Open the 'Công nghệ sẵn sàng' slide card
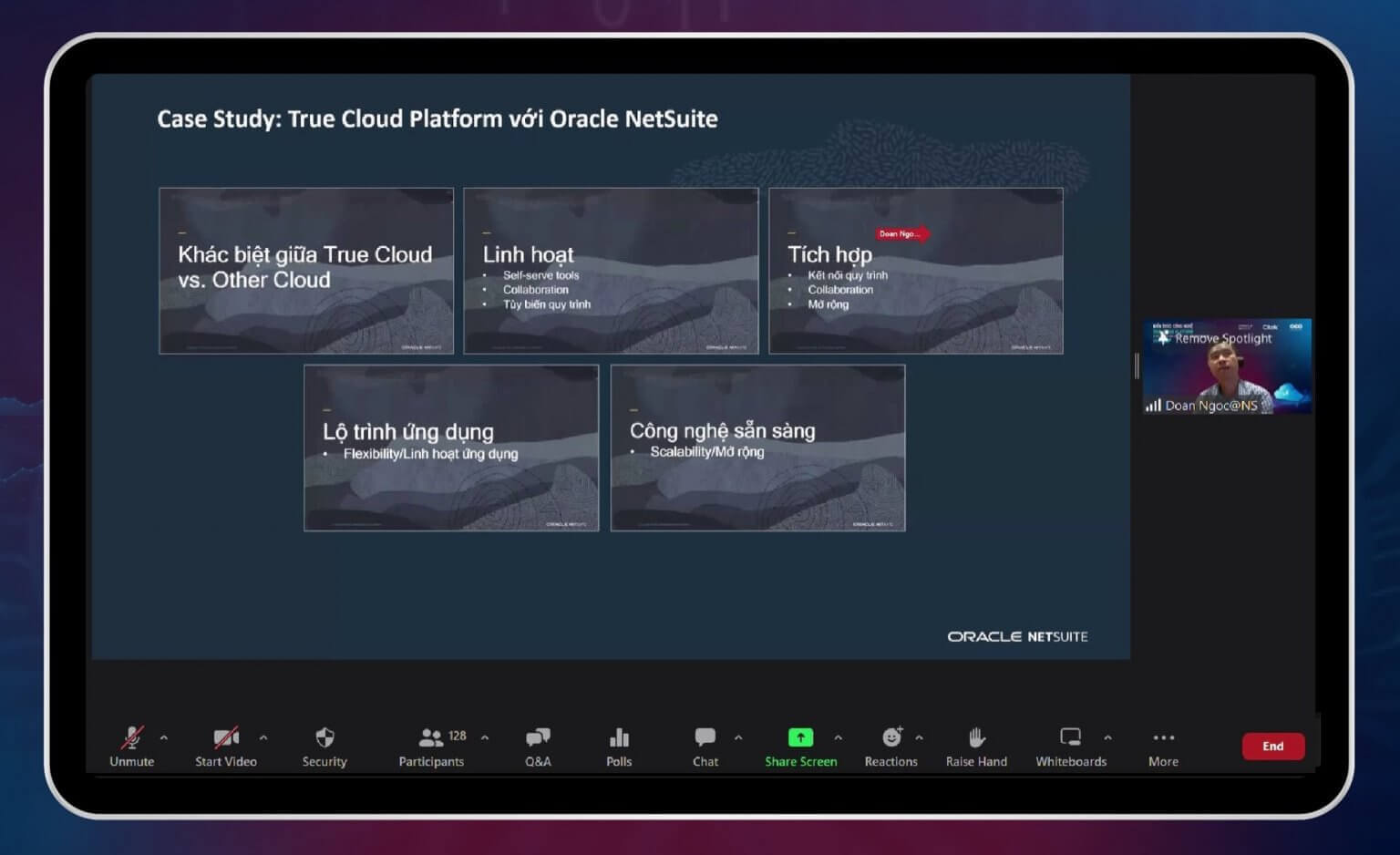1400x855 pixels. (x=758, y=448)
